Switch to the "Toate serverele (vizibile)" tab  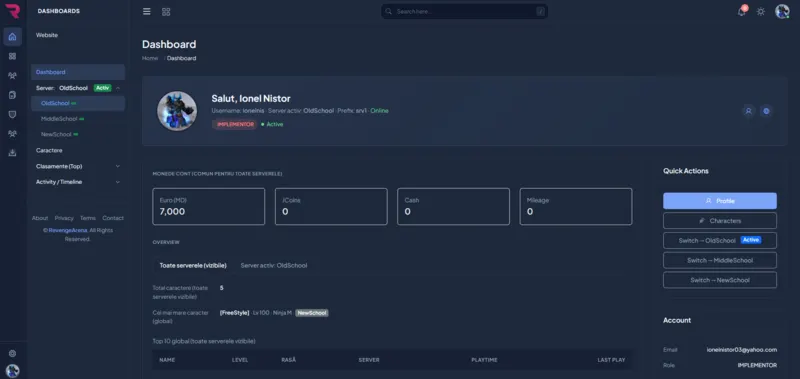pyautogui.click(x=193, y=265)
